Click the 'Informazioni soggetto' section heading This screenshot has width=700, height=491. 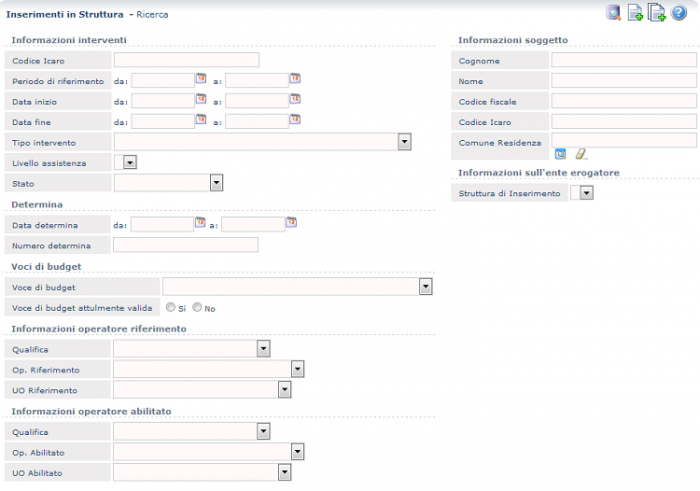pyautogui.click(x=513, y=40)
